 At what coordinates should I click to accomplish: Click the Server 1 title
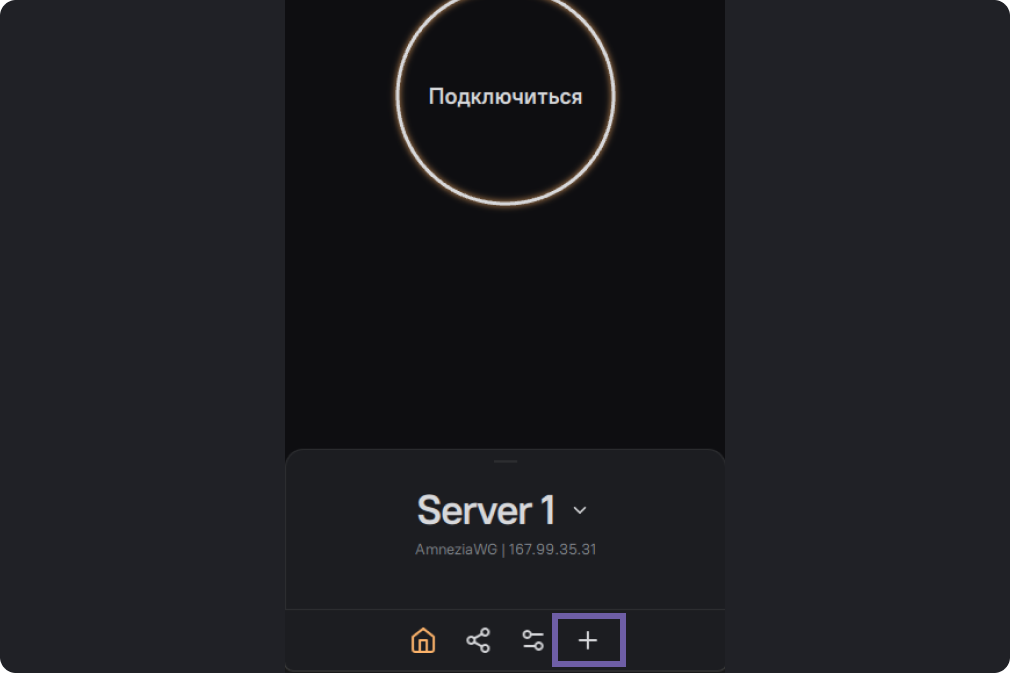[486, 510]
